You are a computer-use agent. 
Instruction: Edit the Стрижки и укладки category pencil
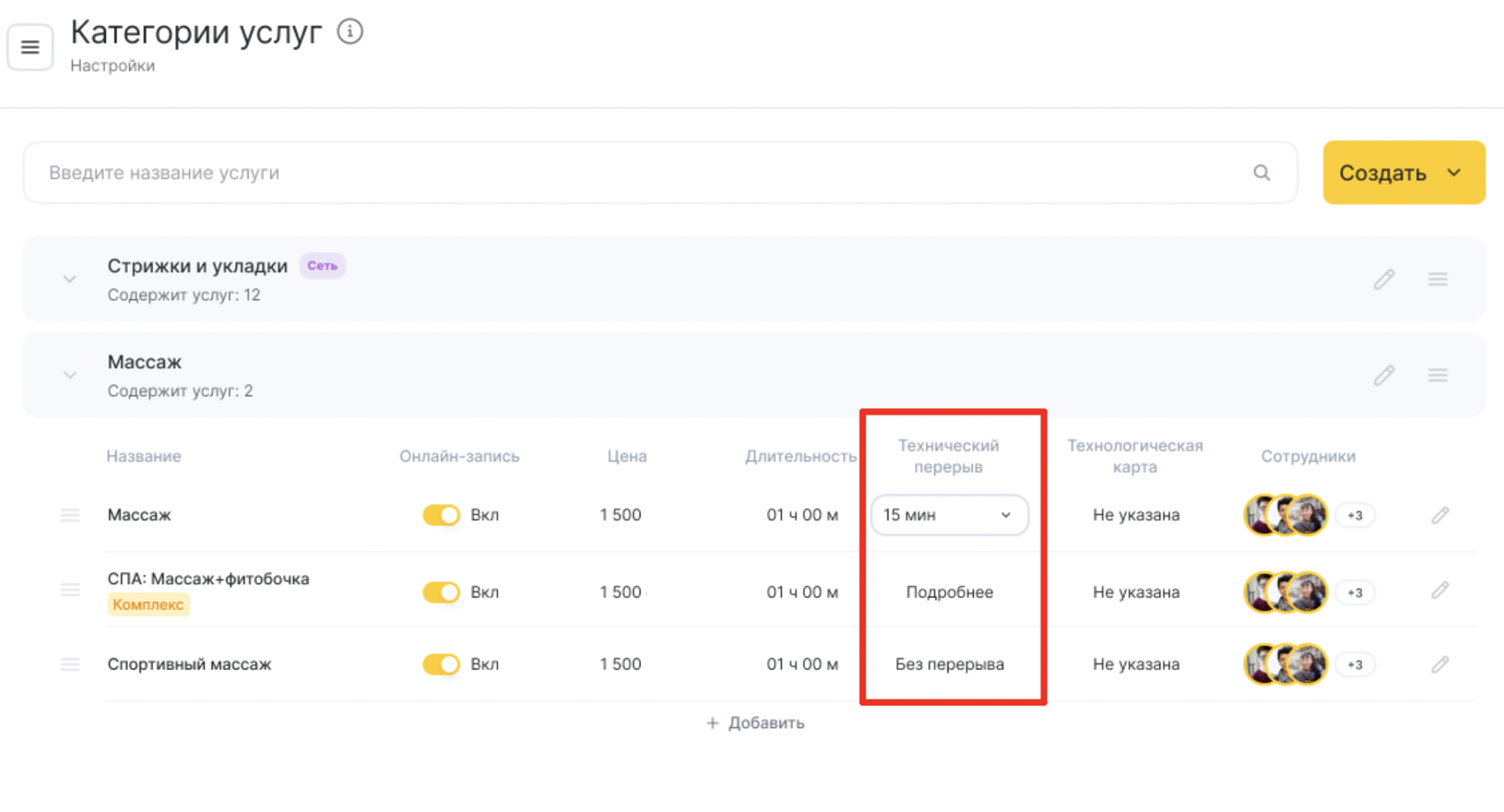[x=1383, y=280]
